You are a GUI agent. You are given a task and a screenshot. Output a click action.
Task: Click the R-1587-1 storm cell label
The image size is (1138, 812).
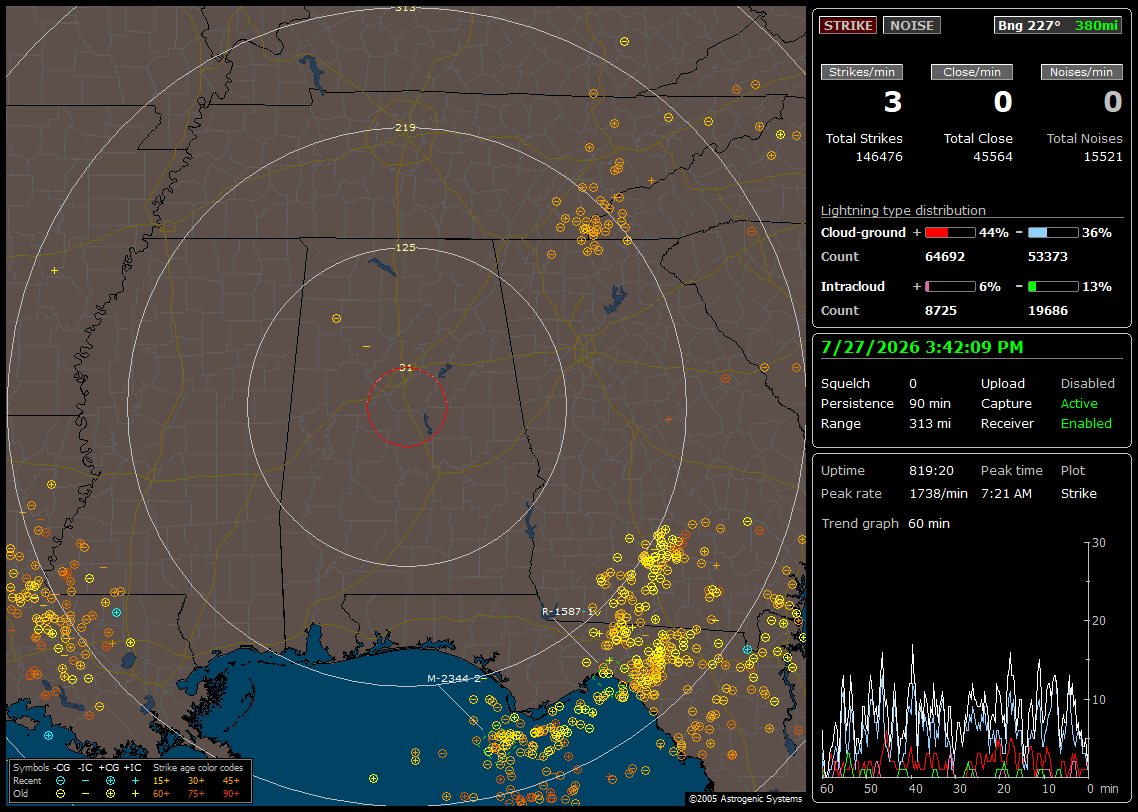point(568,612)
